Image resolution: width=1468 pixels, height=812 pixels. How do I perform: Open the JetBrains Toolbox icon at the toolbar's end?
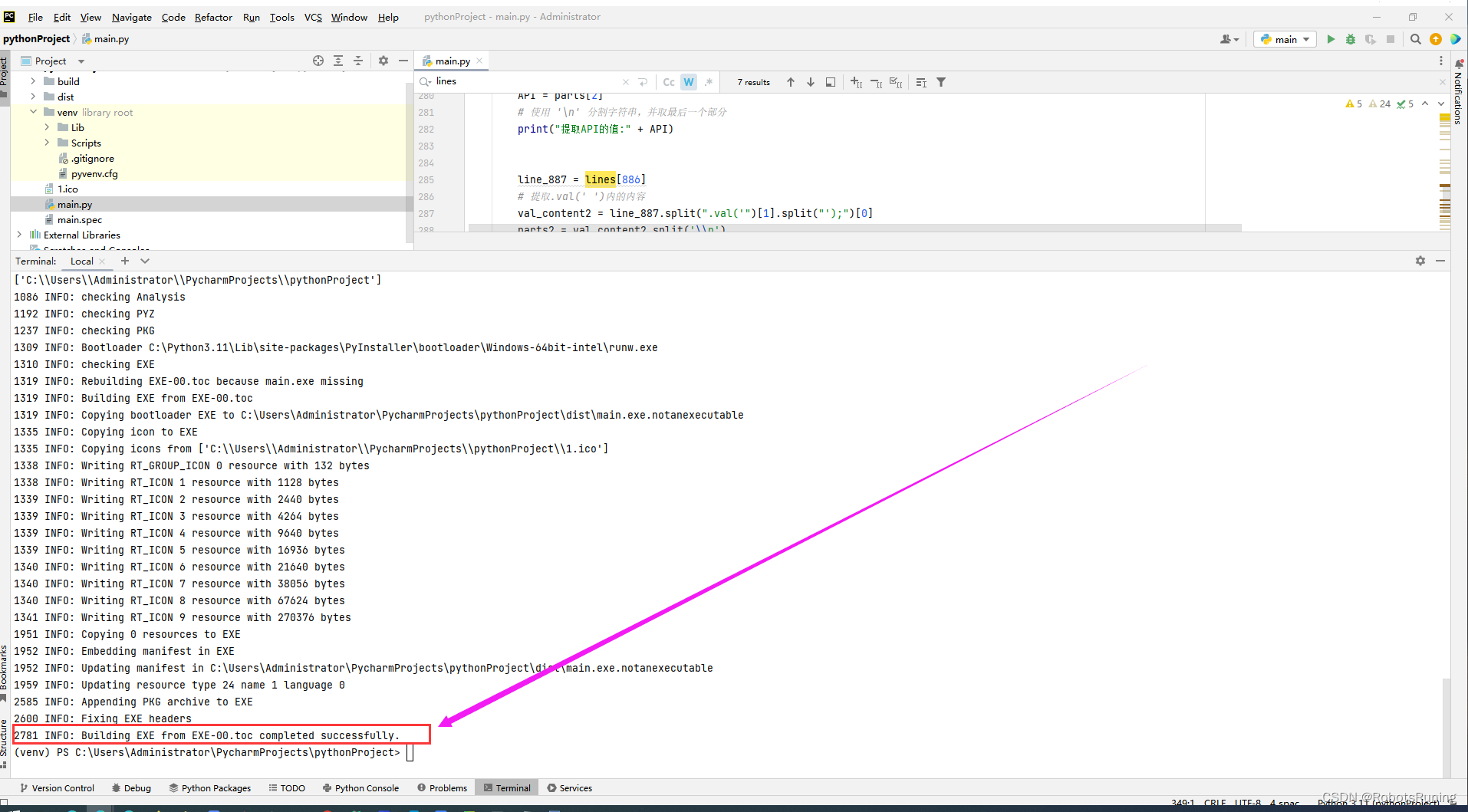click(x=1455, y=39)
